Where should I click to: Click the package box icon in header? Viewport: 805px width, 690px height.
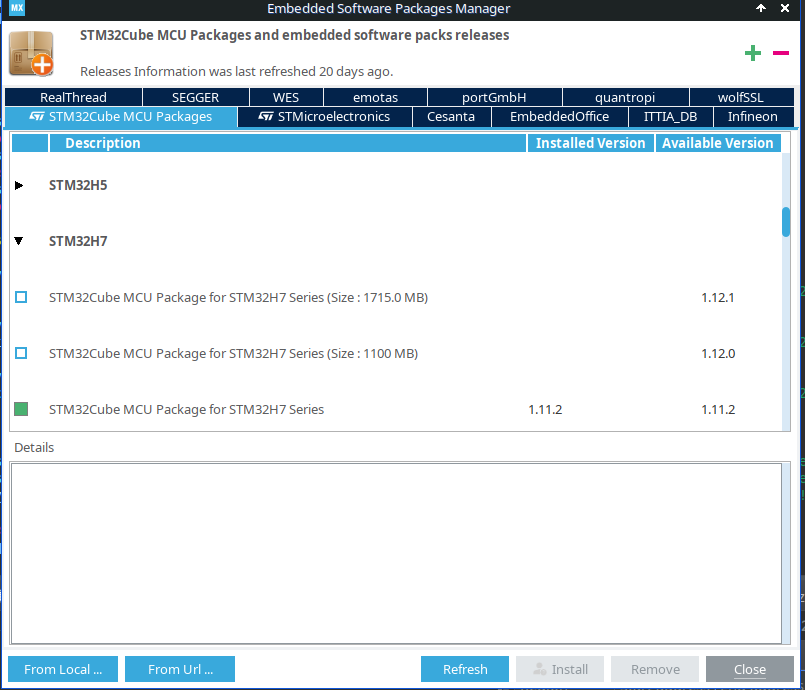31,53
